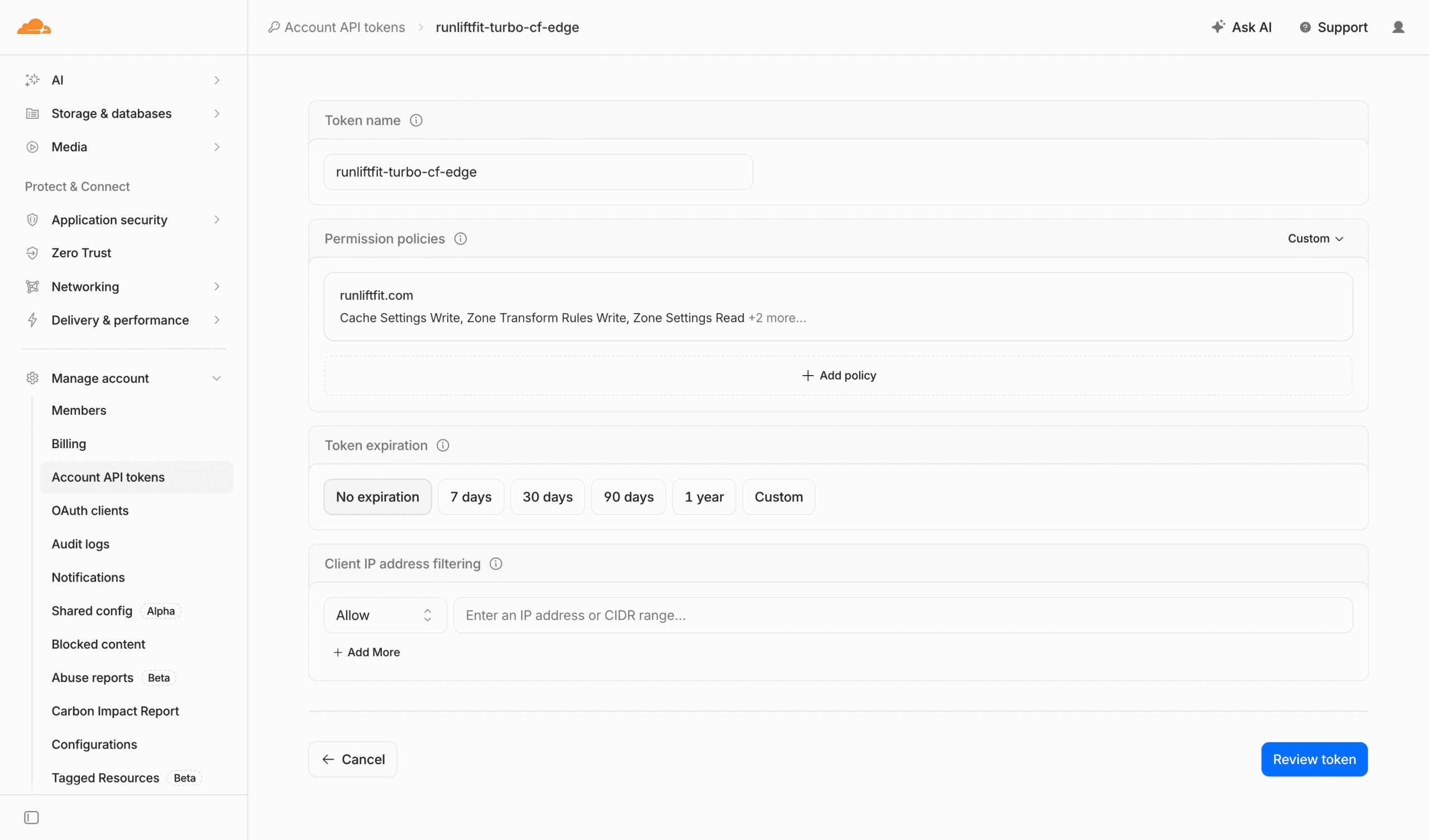The height and width of the screenshot is (840, 1429).
Task: Toggle sidebar collapse icon at bottom
Action: coord(32,817)
